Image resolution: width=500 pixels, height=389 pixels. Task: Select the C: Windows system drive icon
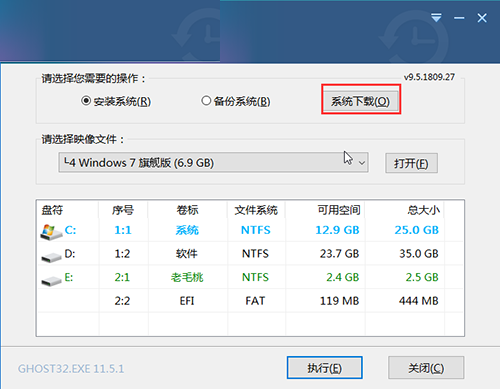(51, 231)
